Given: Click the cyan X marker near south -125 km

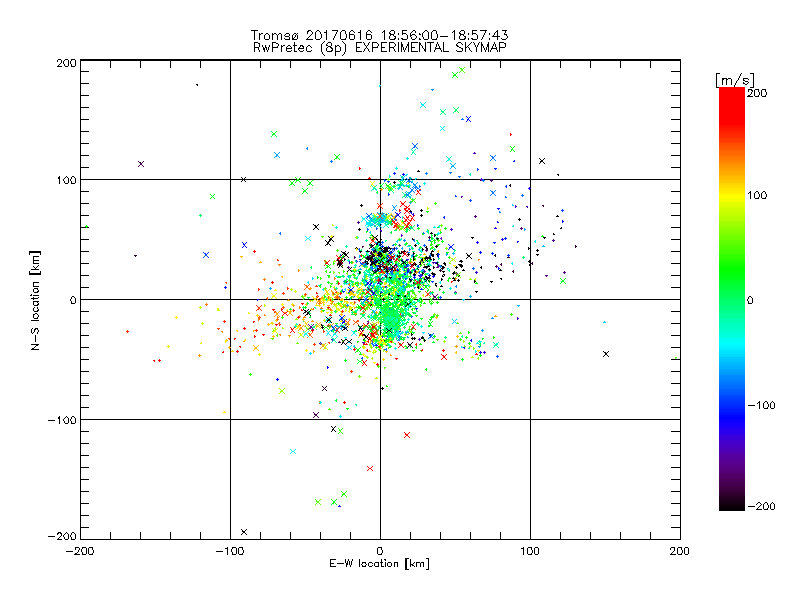Looking at the screenshot, I should (x=293, y=452).
